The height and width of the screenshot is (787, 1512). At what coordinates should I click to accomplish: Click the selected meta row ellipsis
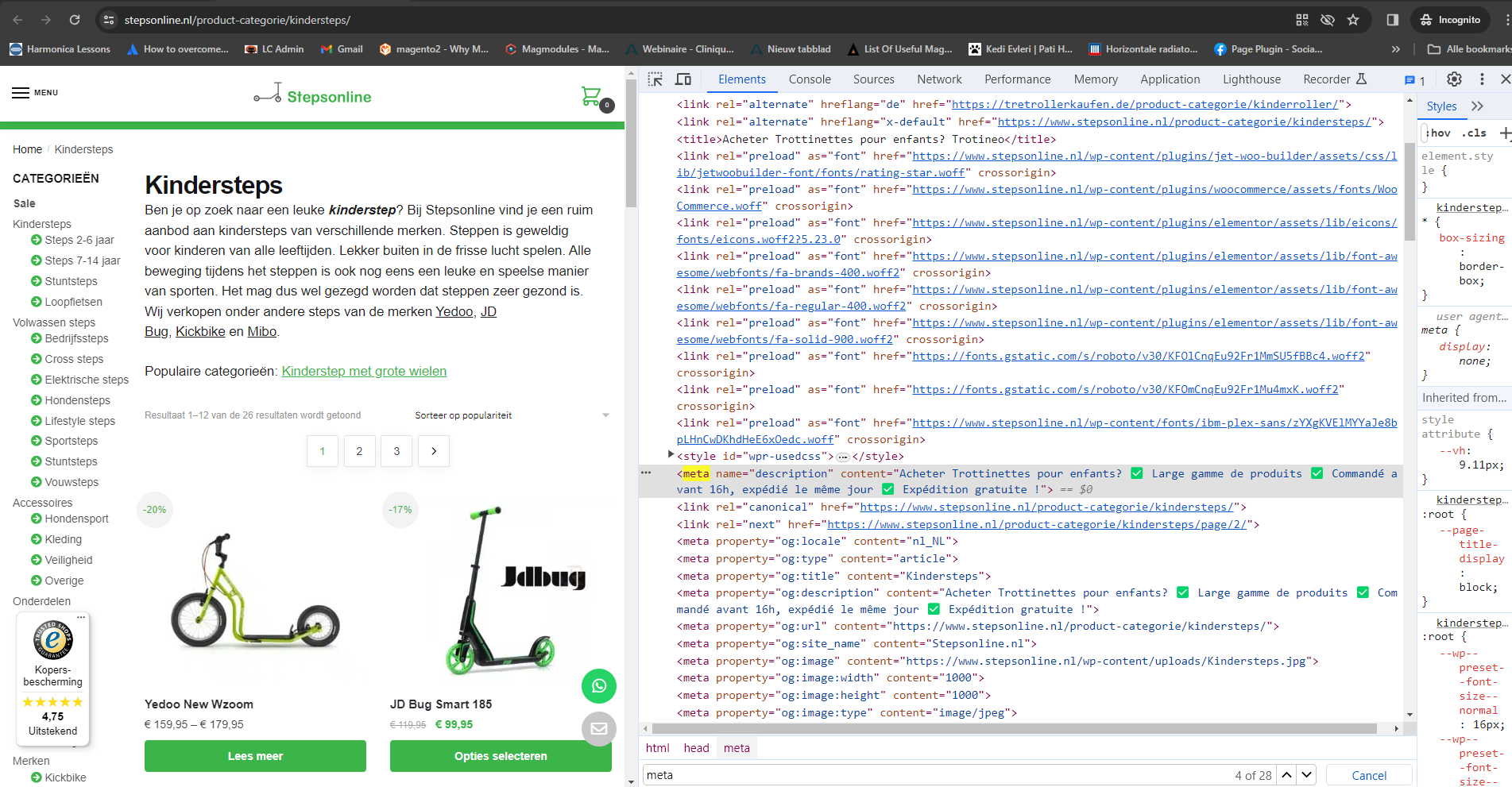(646, 473)
